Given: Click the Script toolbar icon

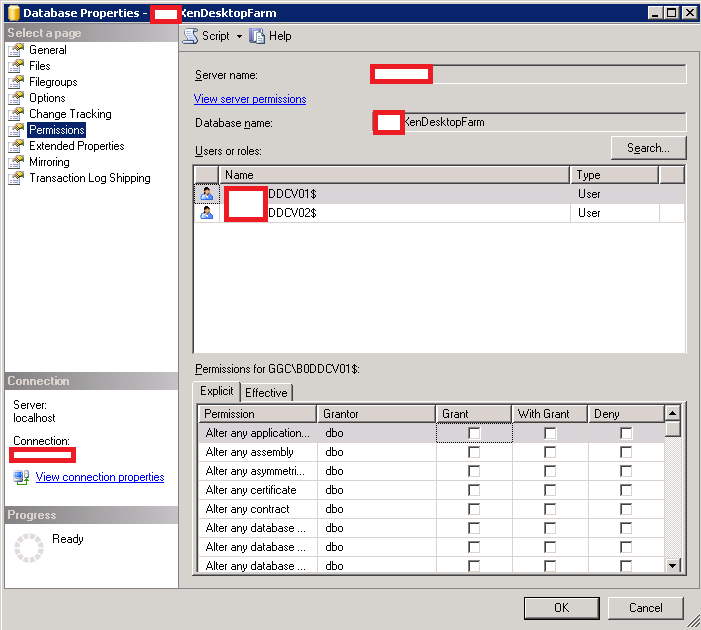Looking at the screenshot, I should click(x=190, y=36).
